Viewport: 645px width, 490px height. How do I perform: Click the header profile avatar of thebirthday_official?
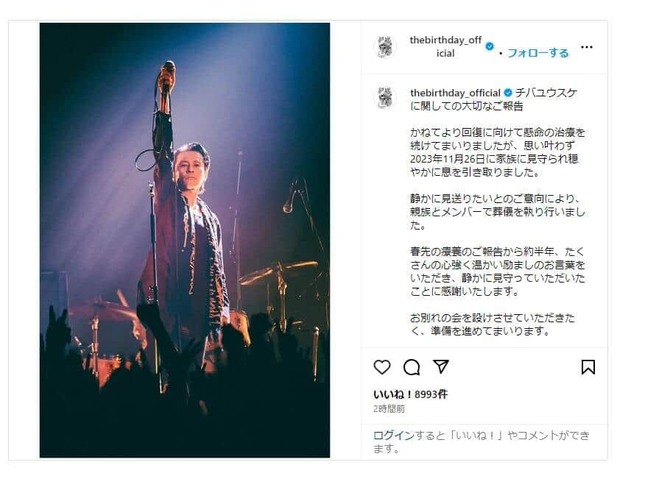click(385, 46)
